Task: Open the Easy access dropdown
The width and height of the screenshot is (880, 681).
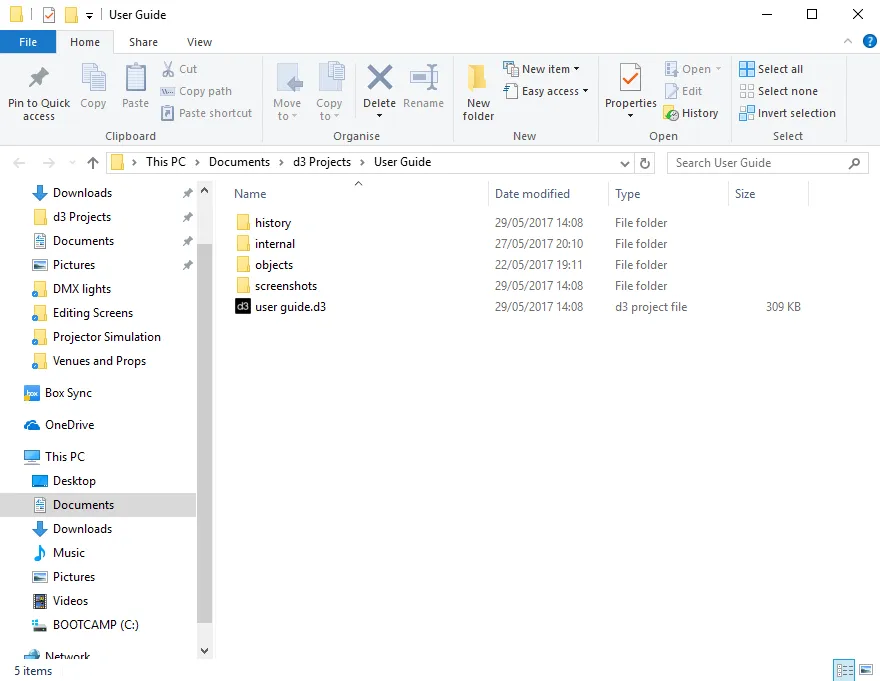Action: click(x=584, y=90)
